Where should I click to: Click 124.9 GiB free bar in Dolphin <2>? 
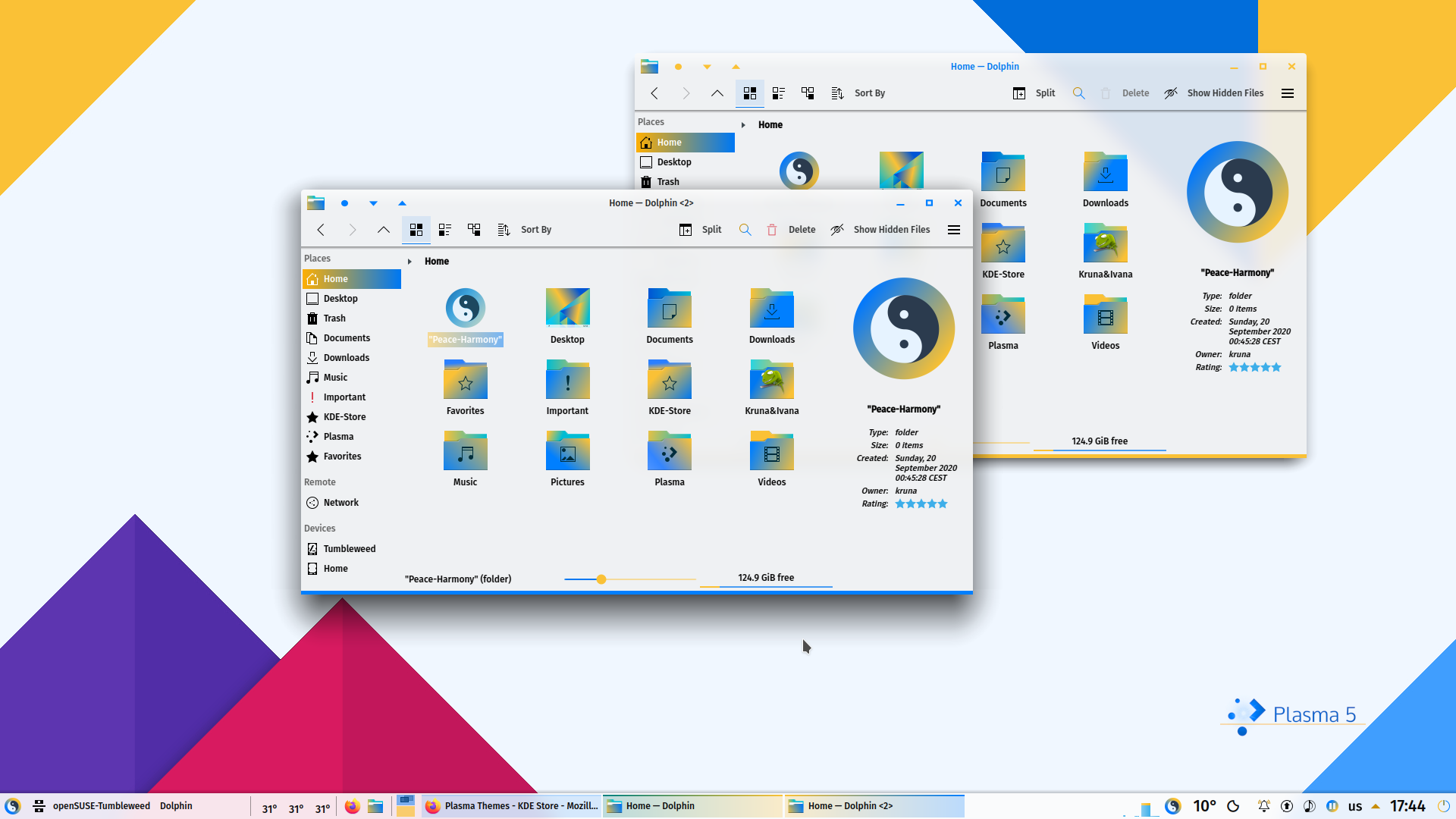pos(766,579)
